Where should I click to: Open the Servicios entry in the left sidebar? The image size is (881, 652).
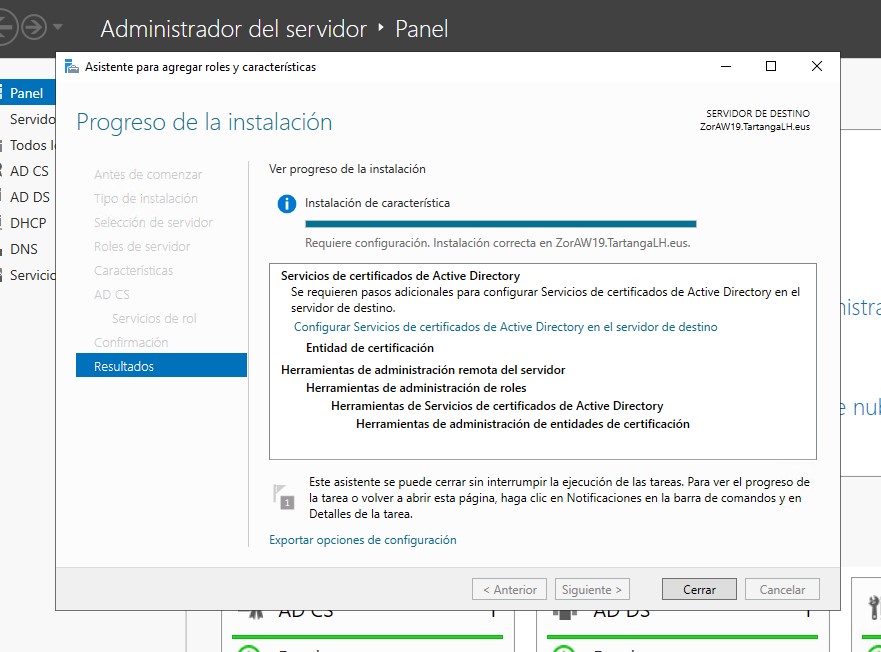(x=28, y=275)
